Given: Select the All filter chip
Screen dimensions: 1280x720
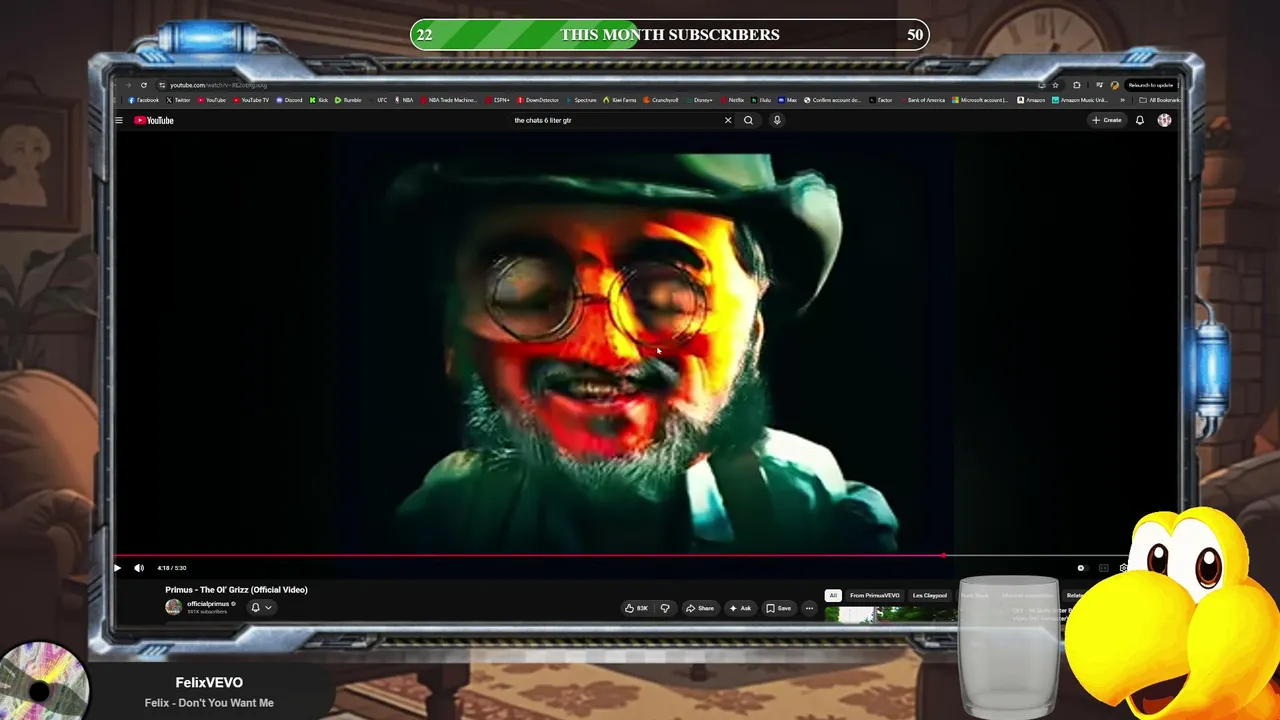Looking at the screenshot, I should [x=833, y=595].
